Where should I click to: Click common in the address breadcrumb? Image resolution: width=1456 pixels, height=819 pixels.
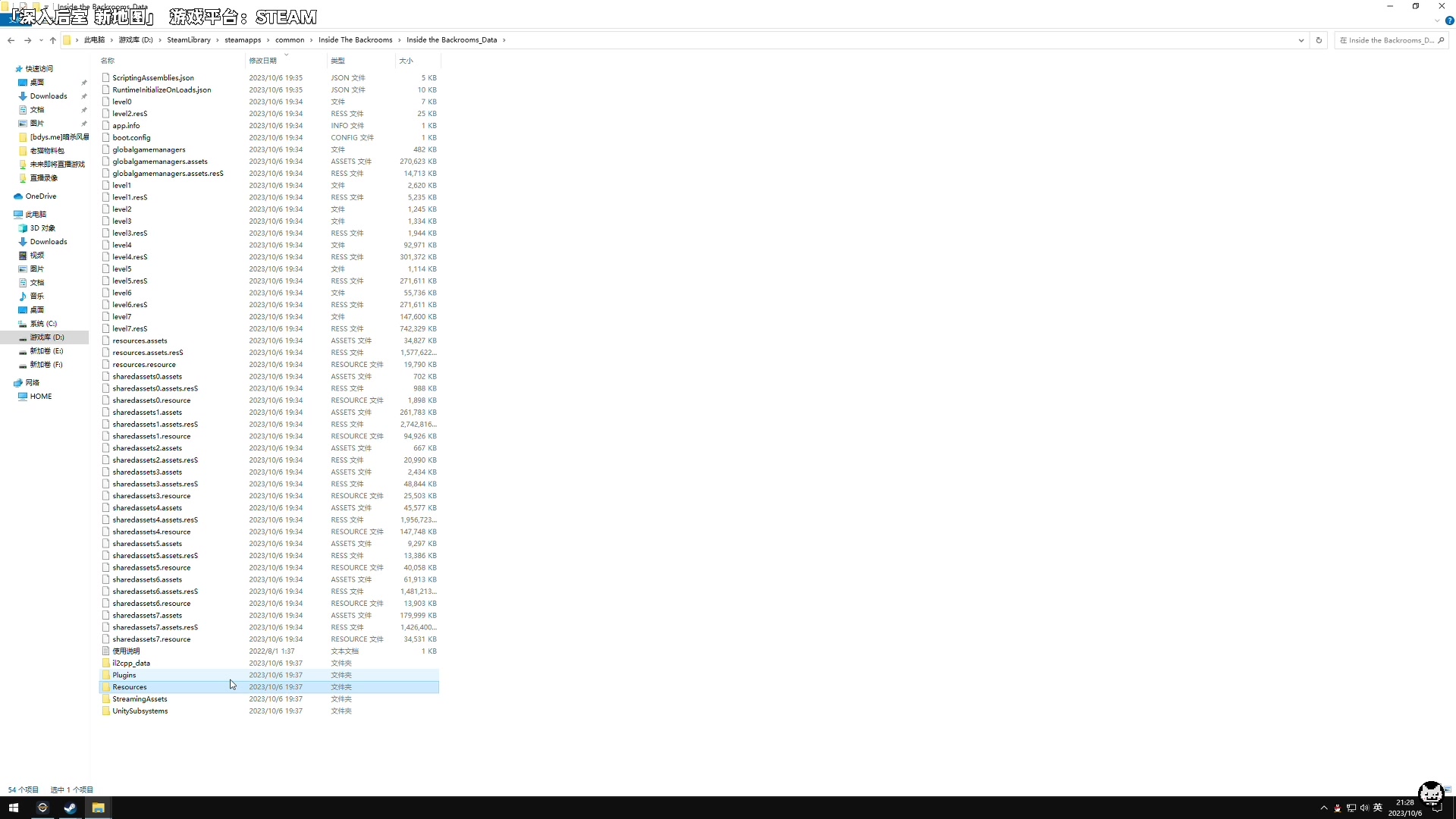click(290, 40)
